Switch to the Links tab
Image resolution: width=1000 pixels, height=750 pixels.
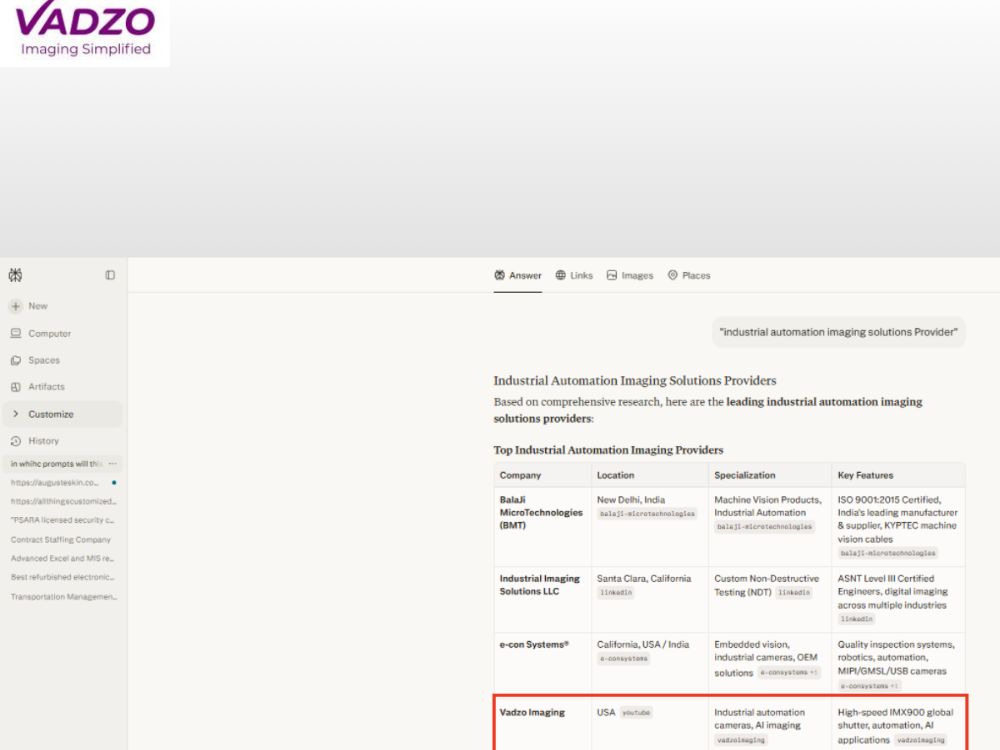click(x=574, y=276)
